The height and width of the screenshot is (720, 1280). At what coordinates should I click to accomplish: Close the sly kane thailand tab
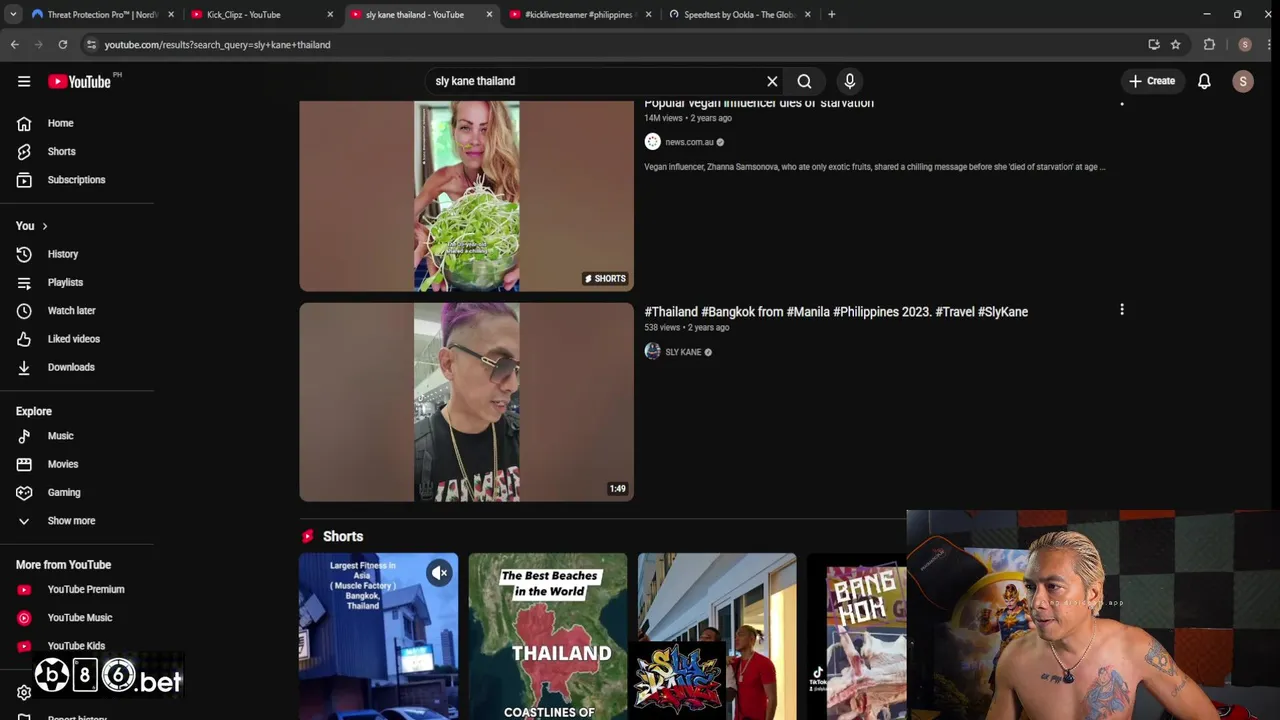pyautogui.click(x=489, y=14)
